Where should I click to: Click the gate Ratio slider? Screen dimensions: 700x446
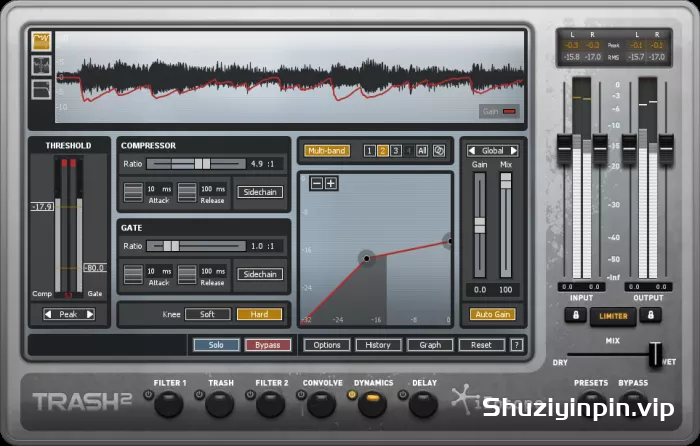196,246
